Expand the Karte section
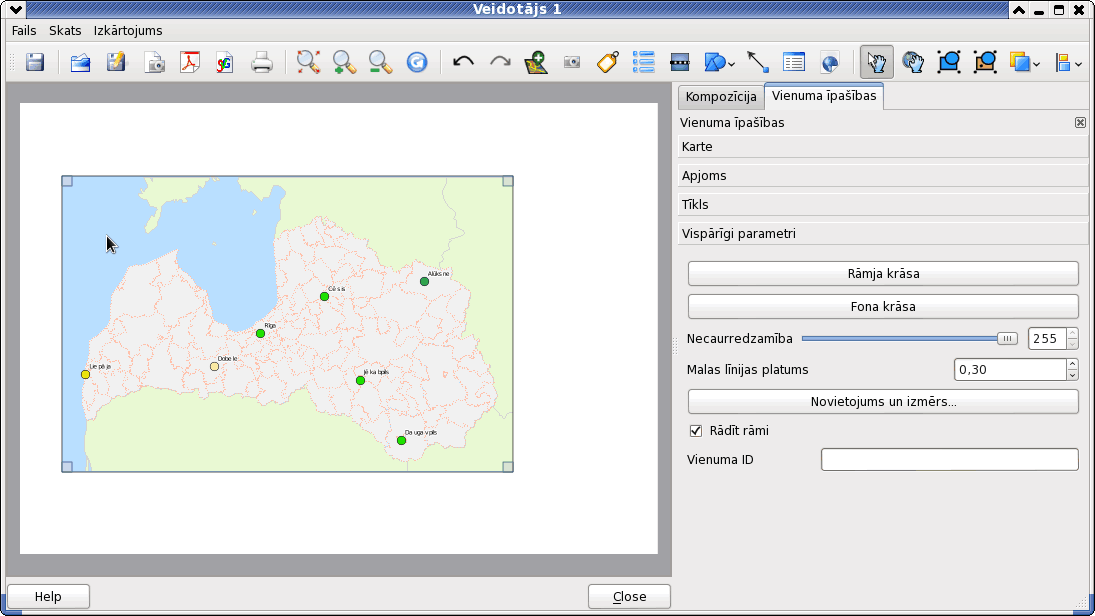The width and height of the screenshot is (1095, 616). pyautogui.click(x=883, y=147)
